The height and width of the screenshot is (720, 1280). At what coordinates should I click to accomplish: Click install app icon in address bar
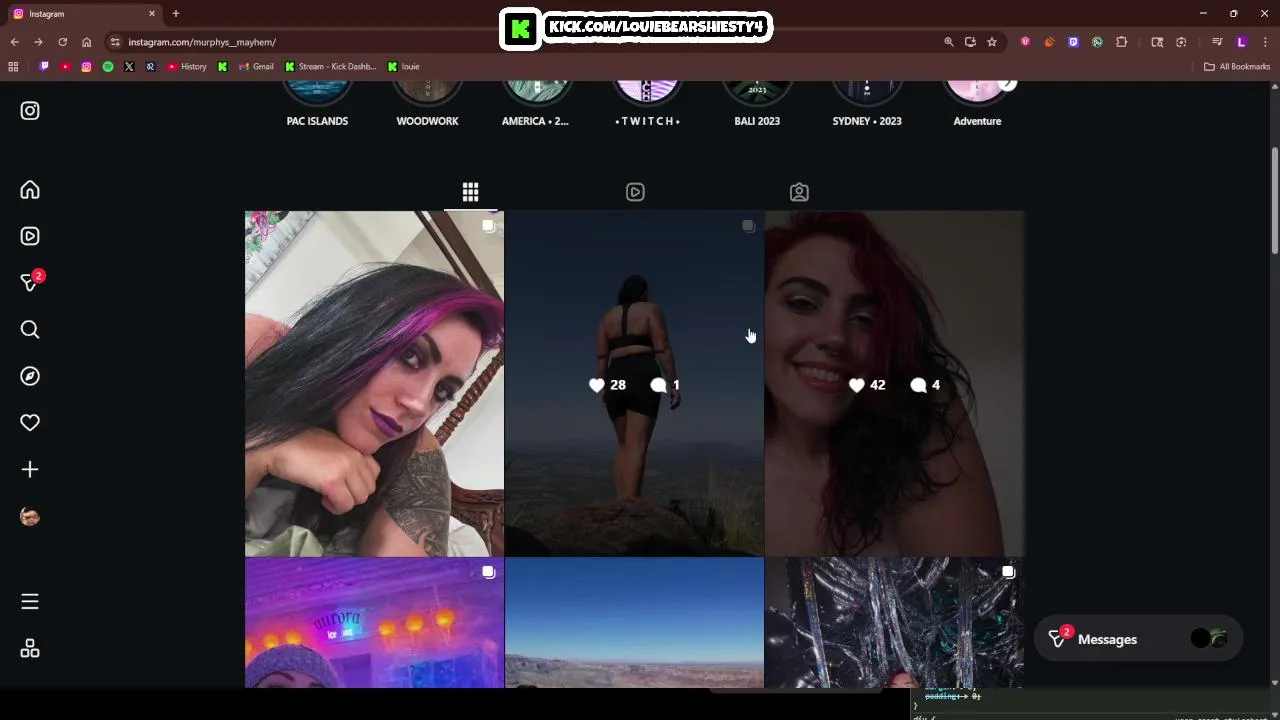coord(970,42)
